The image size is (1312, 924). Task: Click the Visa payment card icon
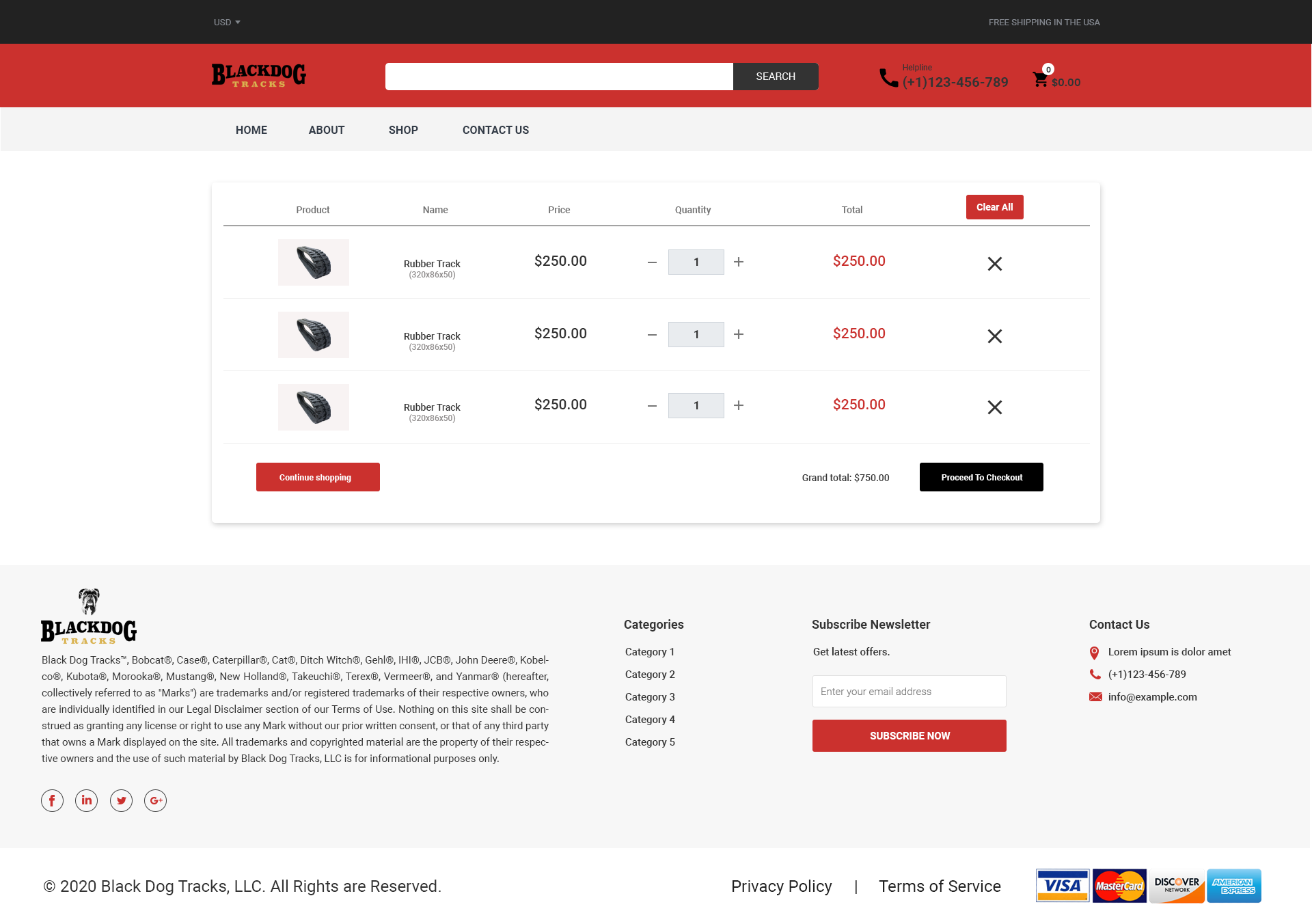(x=1062, y=885)
